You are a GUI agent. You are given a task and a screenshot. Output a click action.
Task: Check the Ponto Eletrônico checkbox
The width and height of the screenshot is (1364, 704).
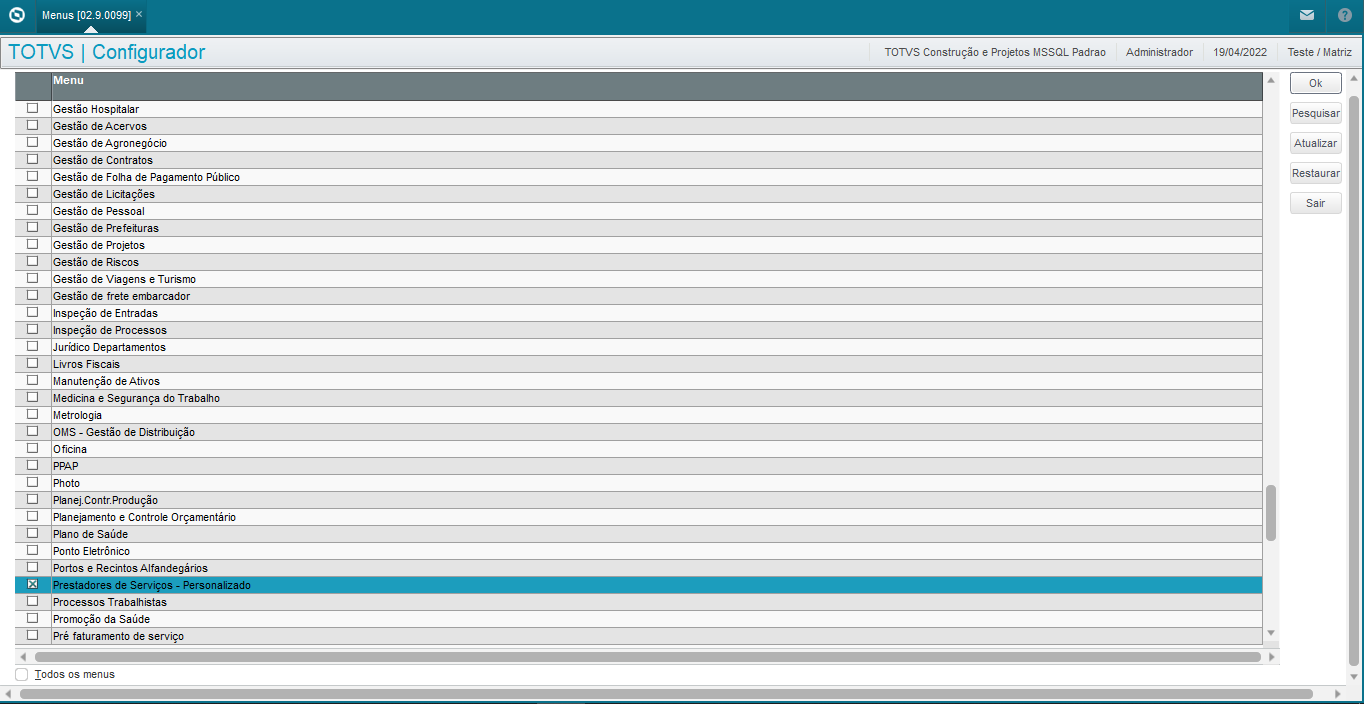pos(32,550)
